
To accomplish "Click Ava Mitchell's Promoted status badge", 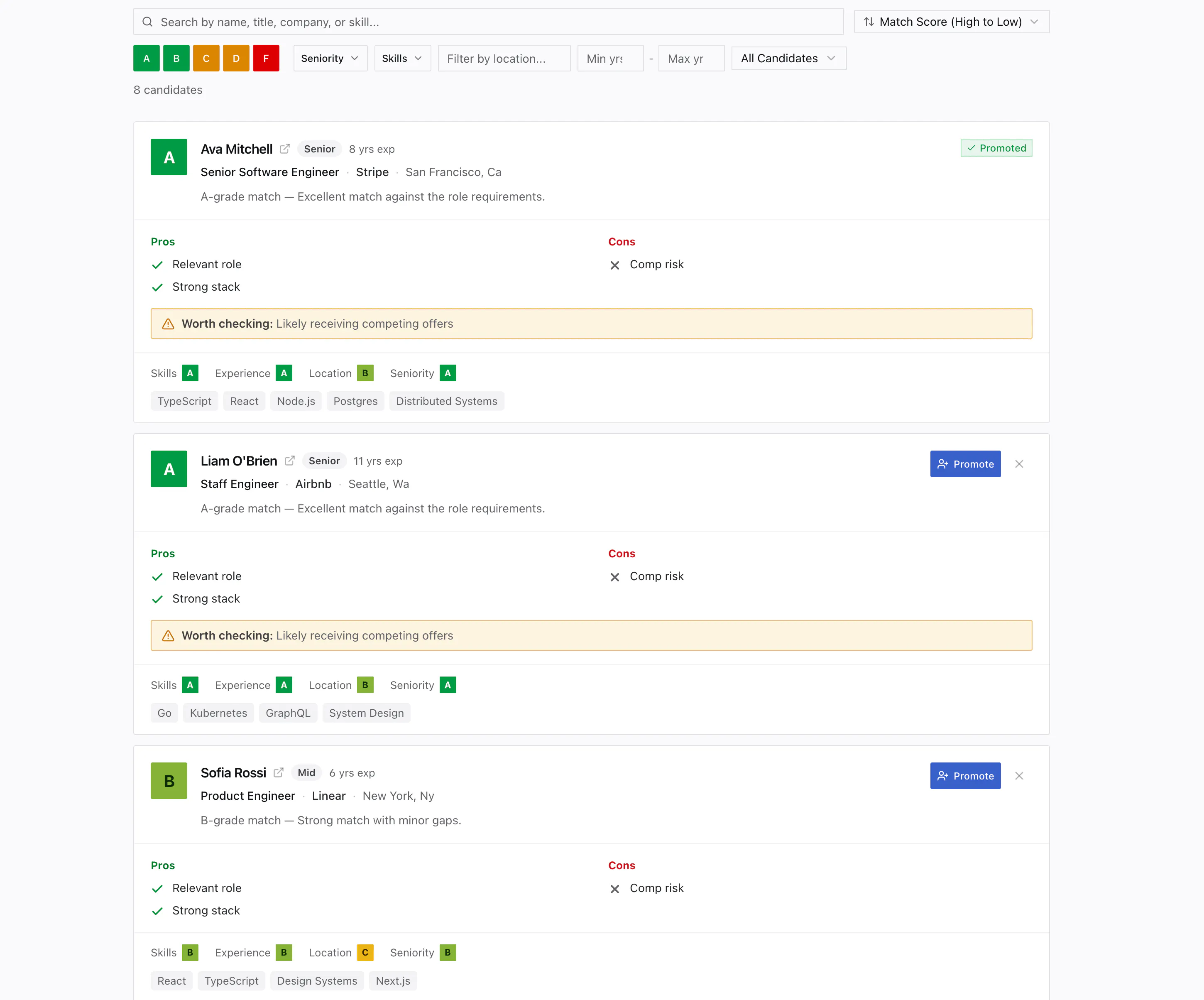I will point(996,148).
